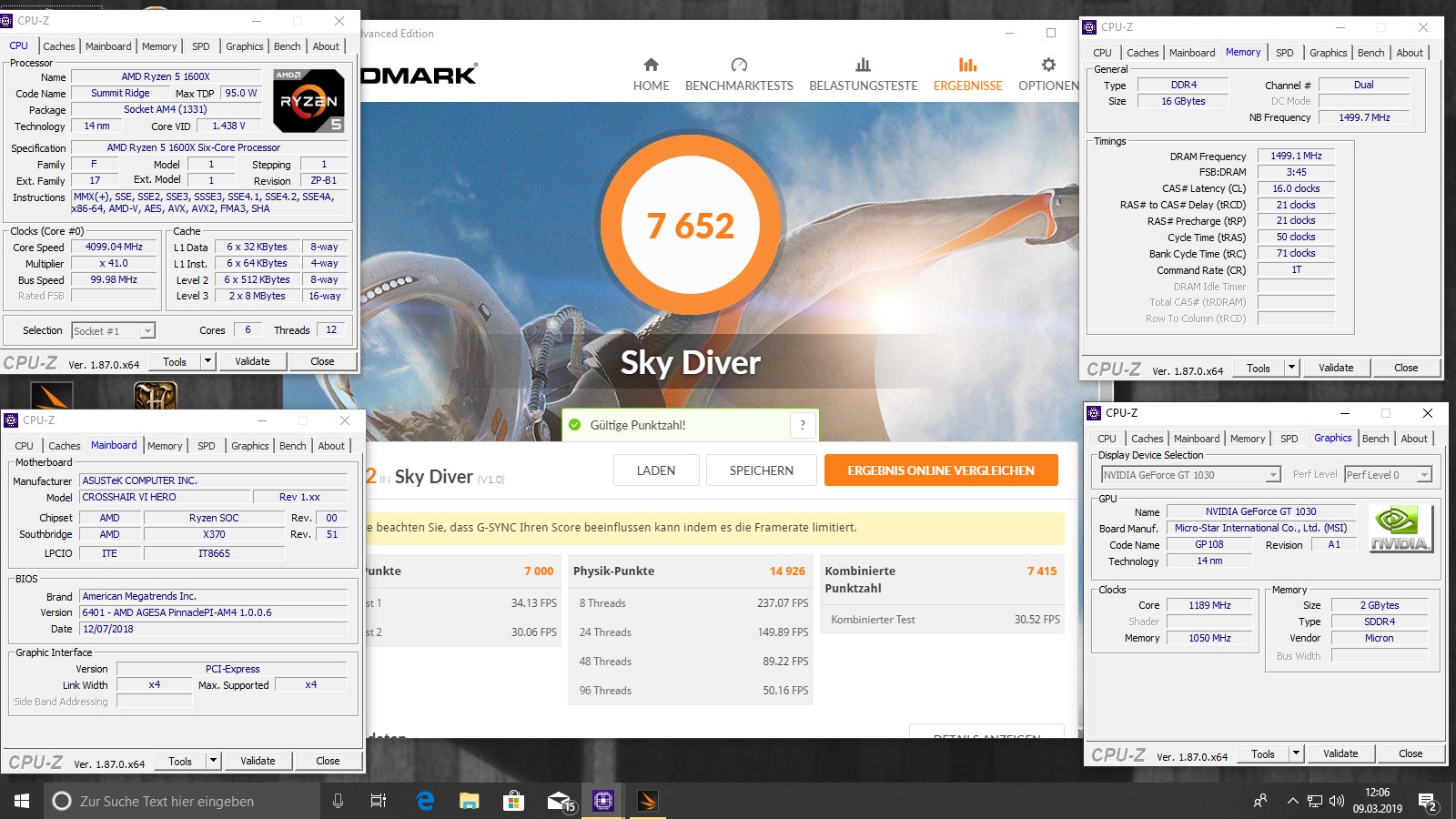Viewport: 1456px width, 819px height.
Task: Show hidden system tray icons
Action: pyautogui.click(x=1292, y=801)
